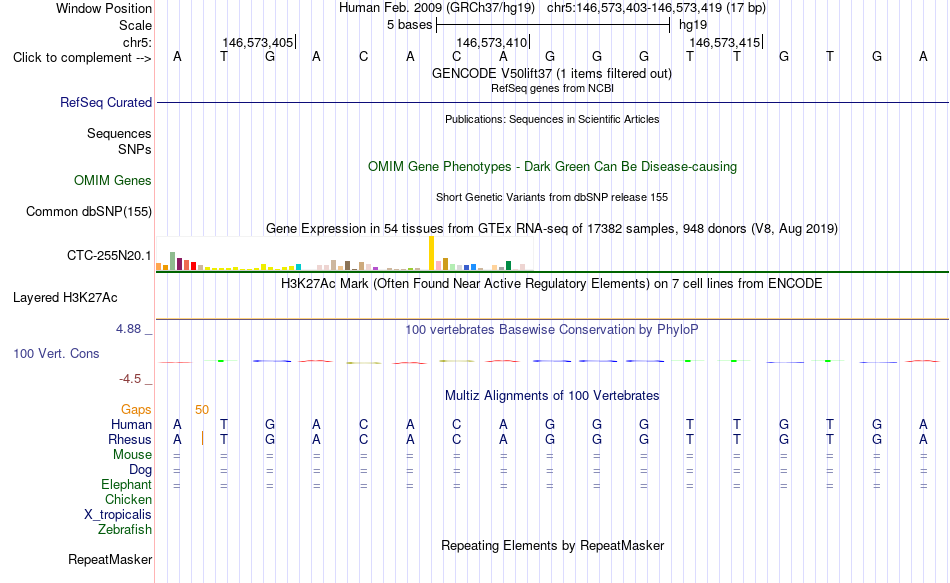
Task: Click the chr5: ruler label
Action: [137, 42]
